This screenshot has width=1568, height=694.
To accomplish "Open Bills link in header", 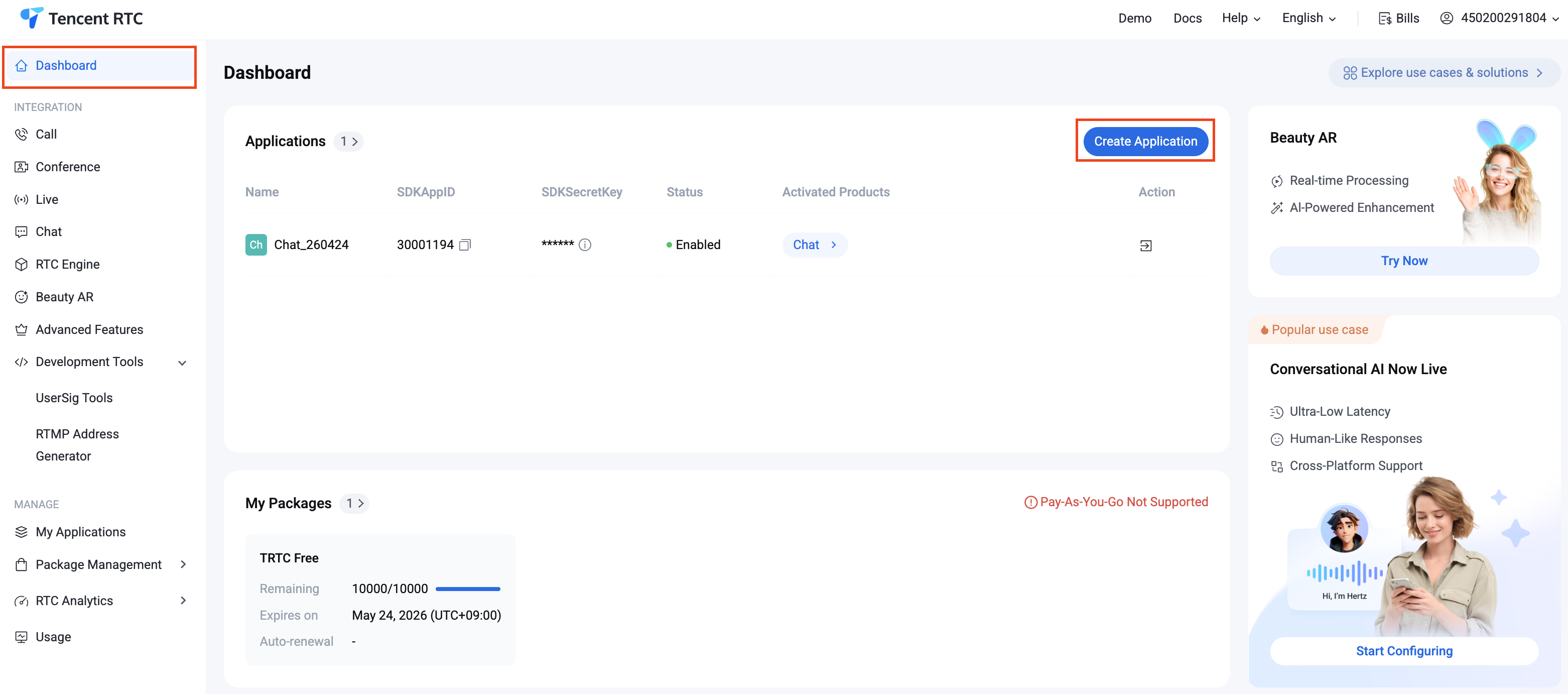I will 1398,18.
